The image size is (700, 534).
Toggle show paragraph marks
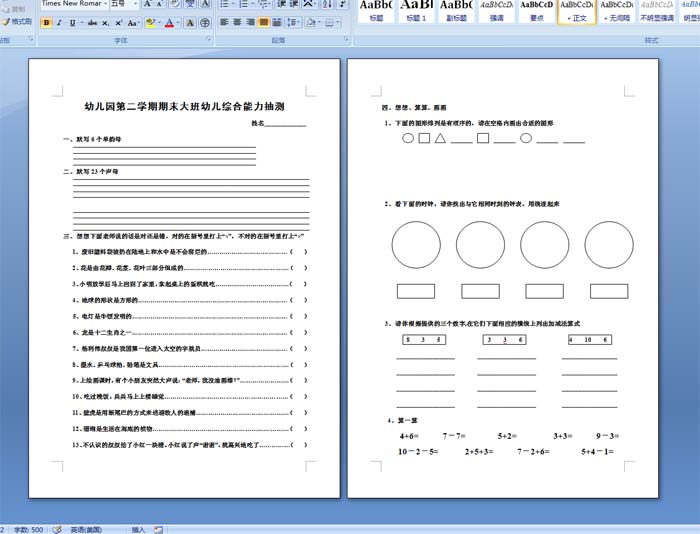pos(342,4)
